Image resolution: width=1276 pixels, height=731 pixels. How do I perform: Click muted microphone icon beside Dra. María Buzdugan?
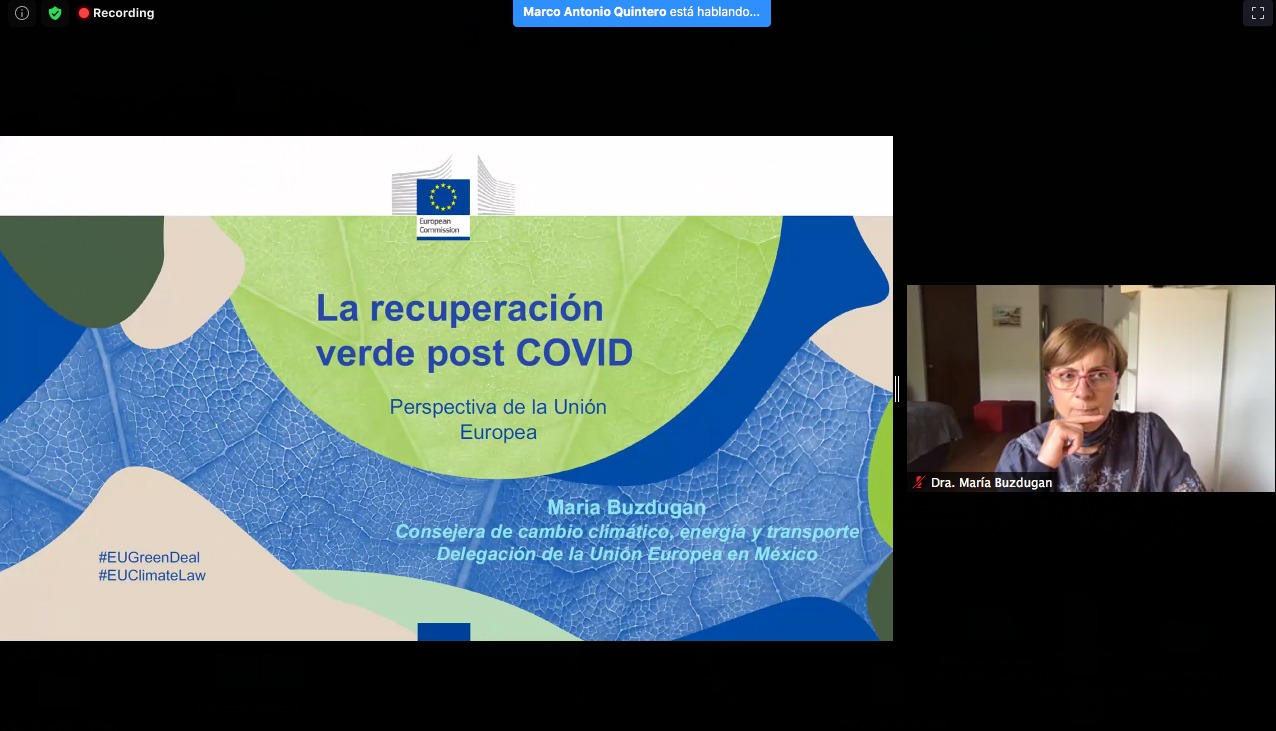(919, 482)
